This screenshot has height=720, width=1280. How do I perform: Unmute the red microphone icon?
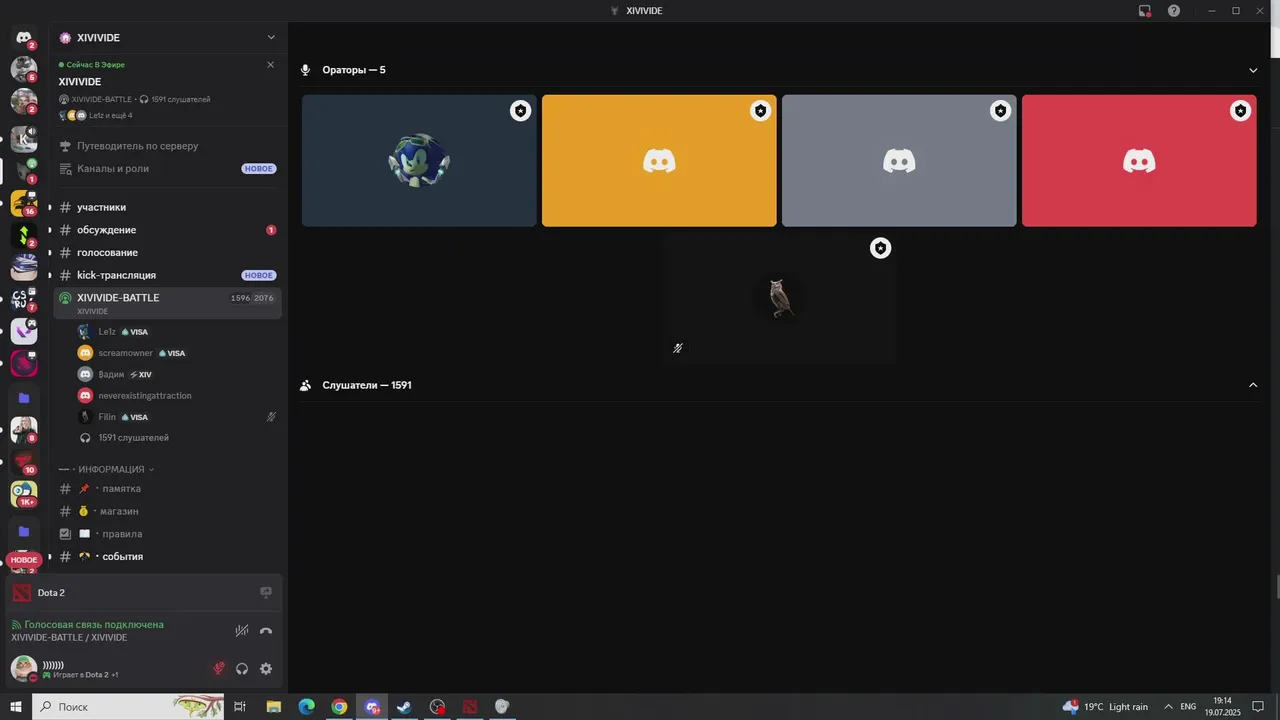[x=219, y=669]
